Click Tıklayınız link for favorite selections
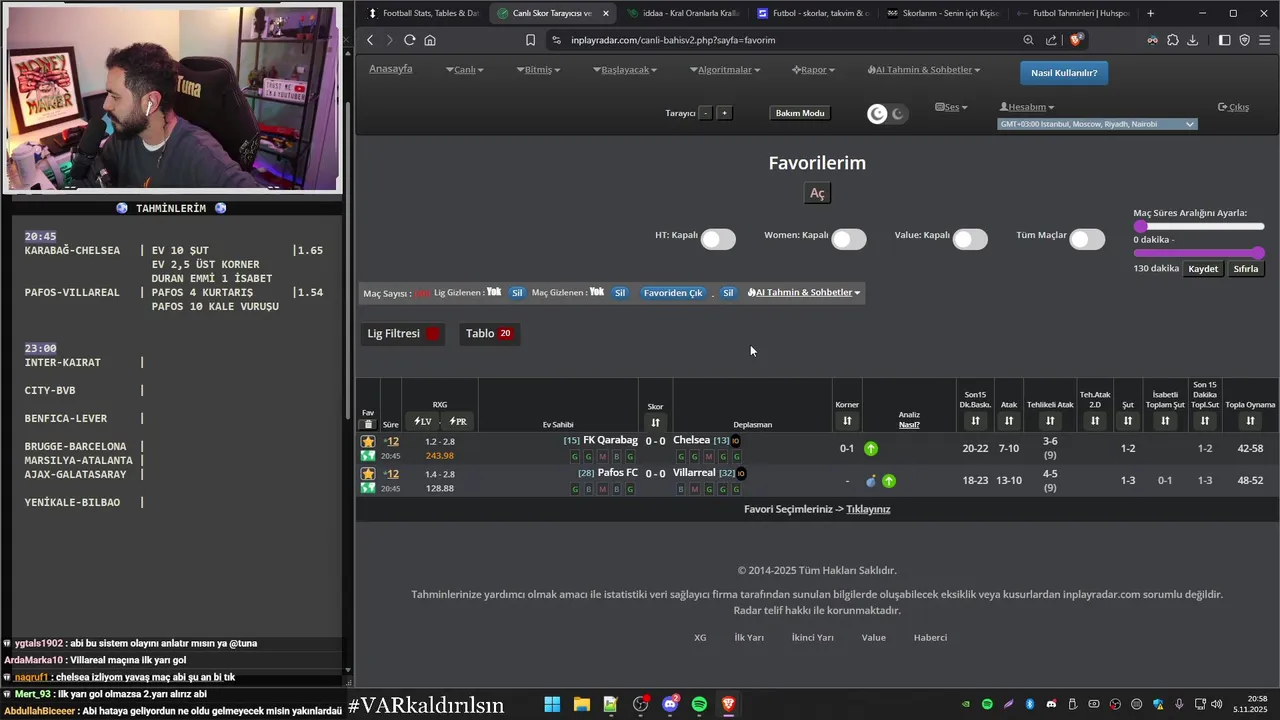 868,509
